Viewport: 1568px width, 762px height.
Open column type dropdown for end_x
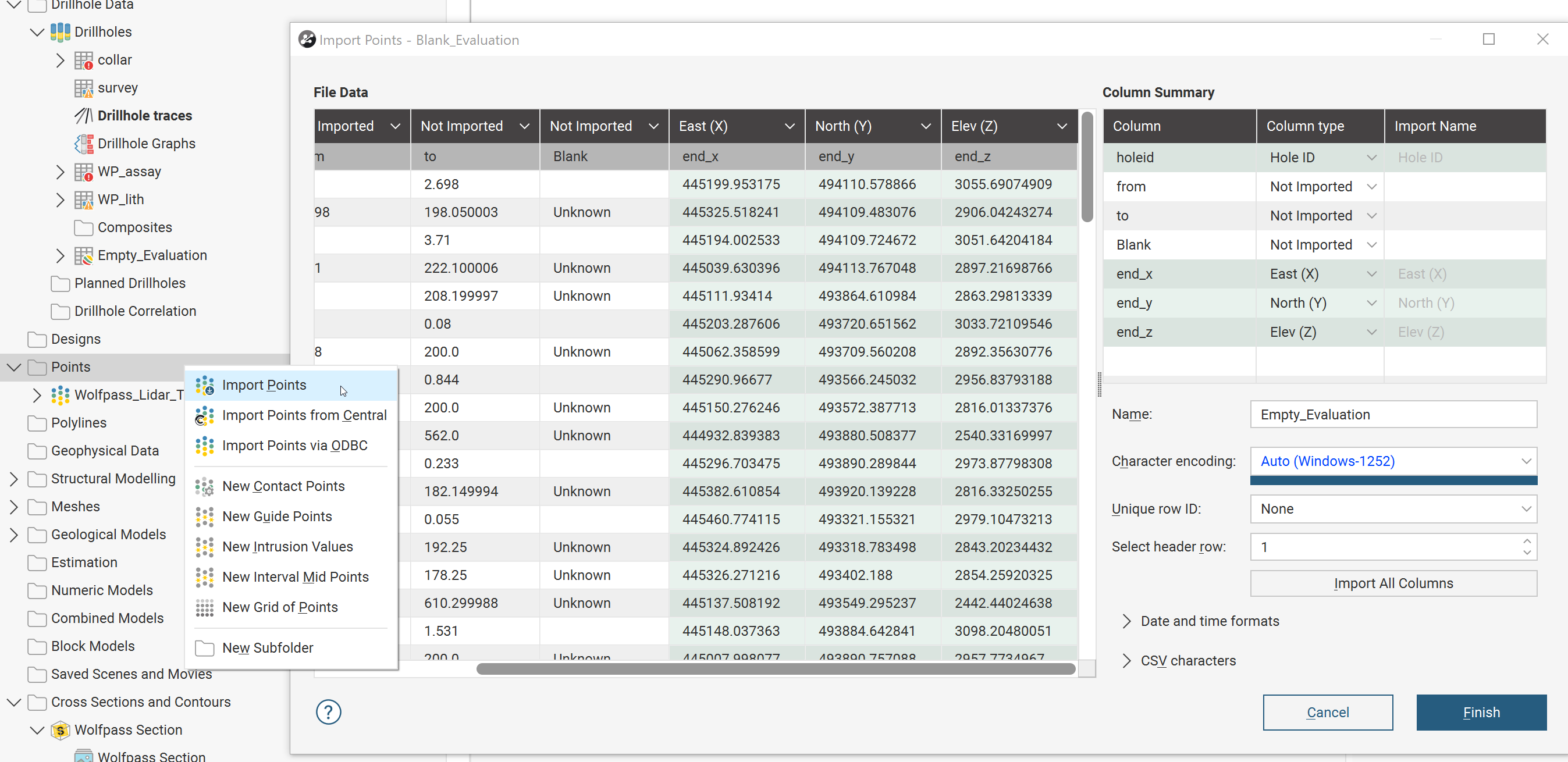coord(1371,274)
